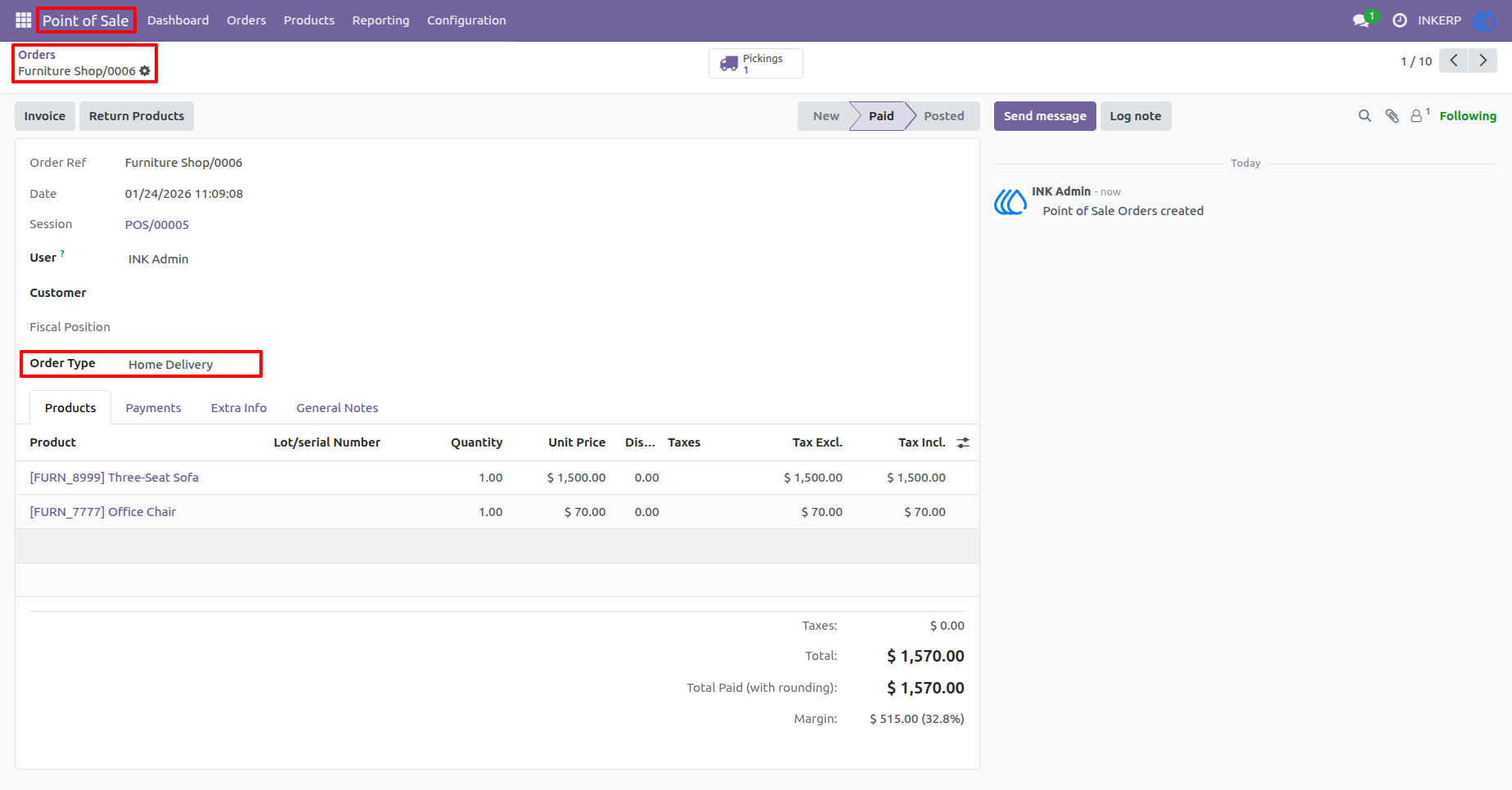
Task: Open the conversations chat bubble icon
Action: tap(1362, 20)
